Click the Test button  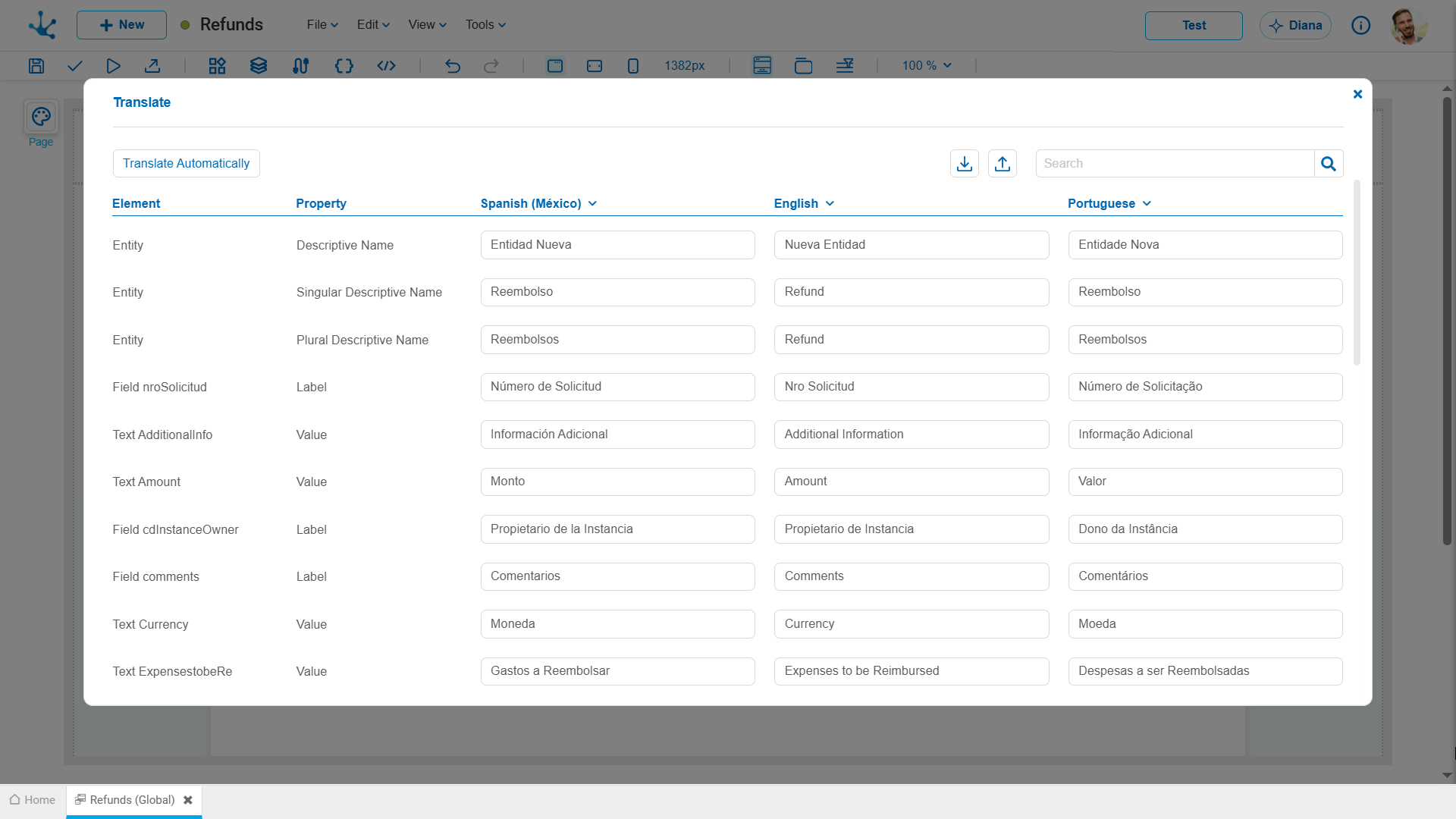[x=1194, y=26]
